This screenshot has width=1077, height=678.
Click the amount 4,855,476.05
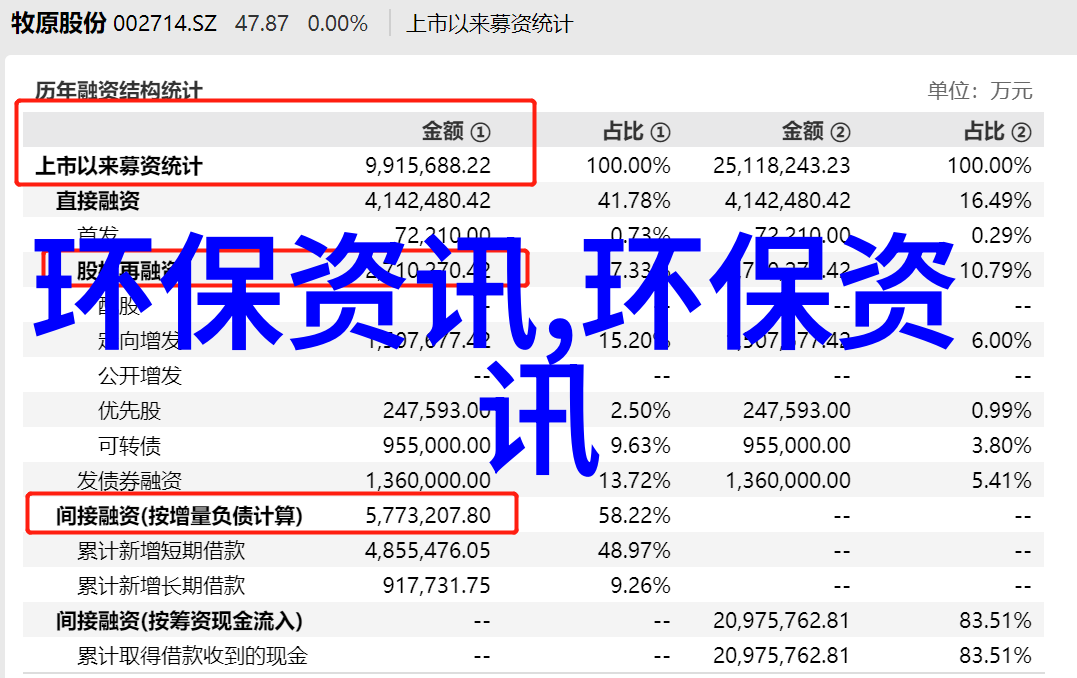(x=428, y=551)
